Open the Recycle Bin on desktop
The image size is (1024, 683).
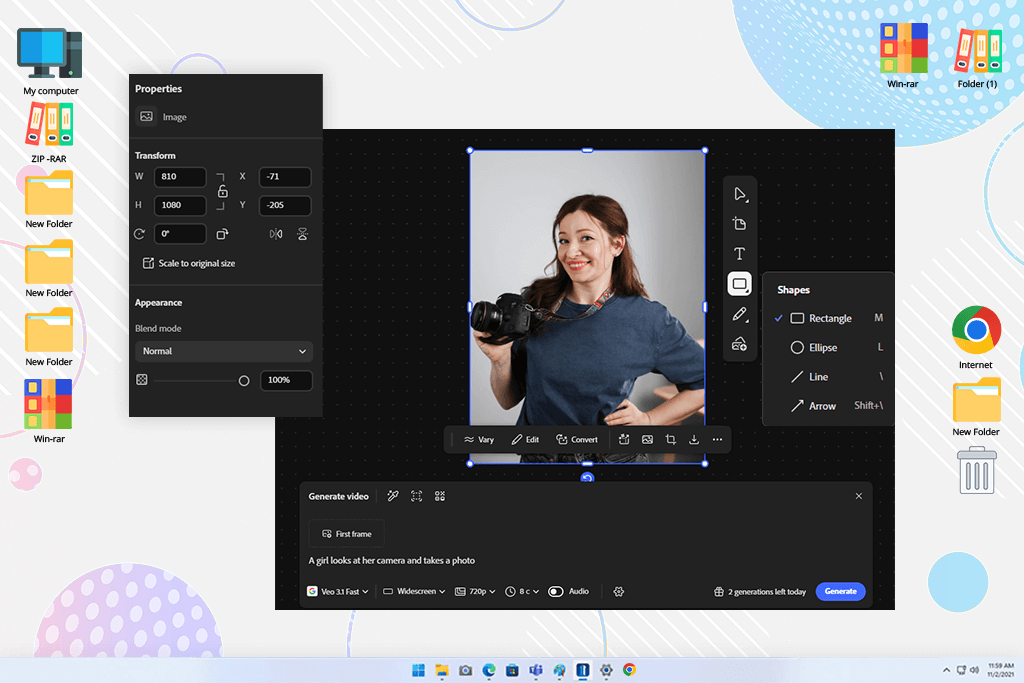pos(976,471)
